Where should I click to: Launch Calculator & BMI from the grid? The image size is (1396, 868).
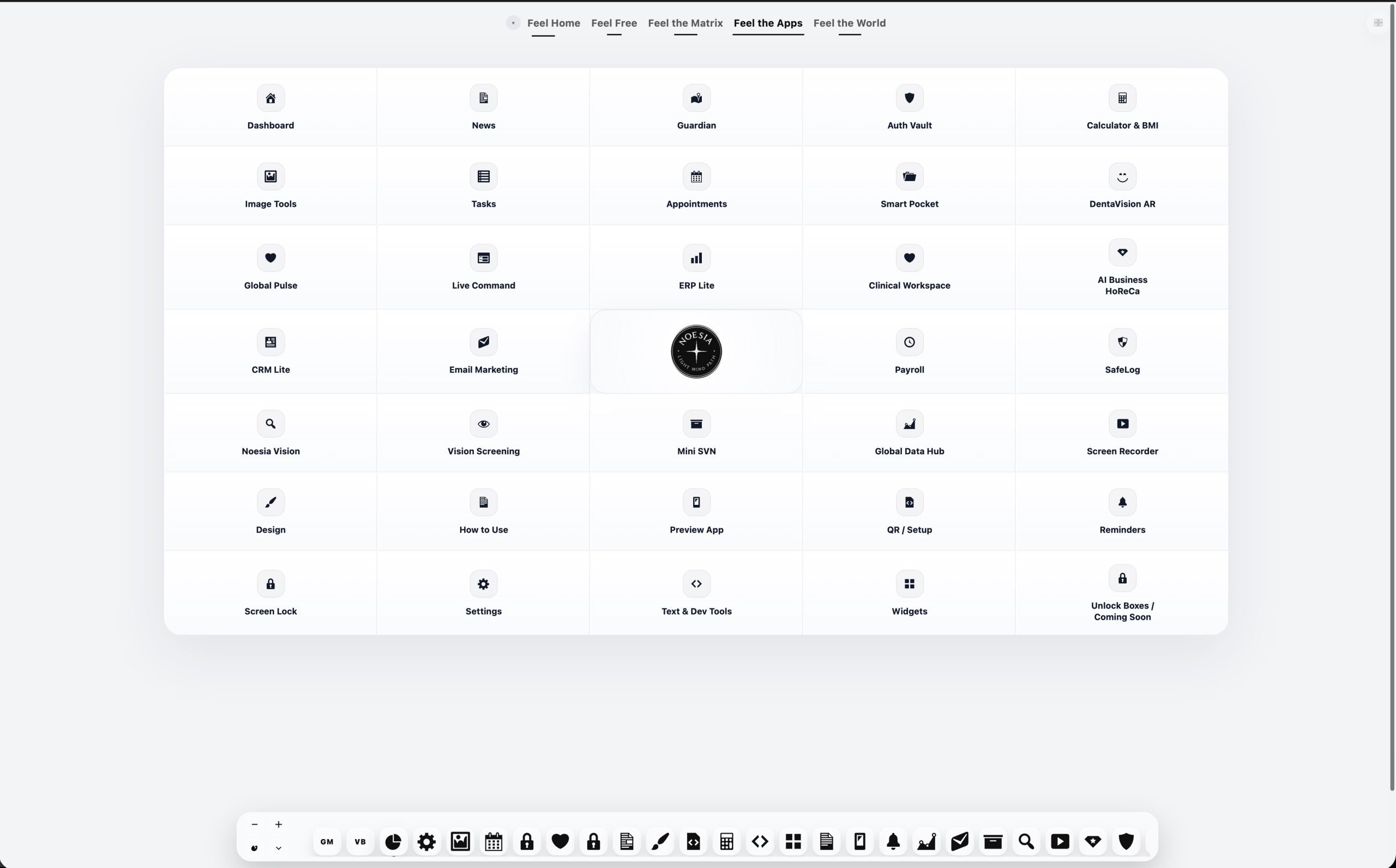point(1122,107)
